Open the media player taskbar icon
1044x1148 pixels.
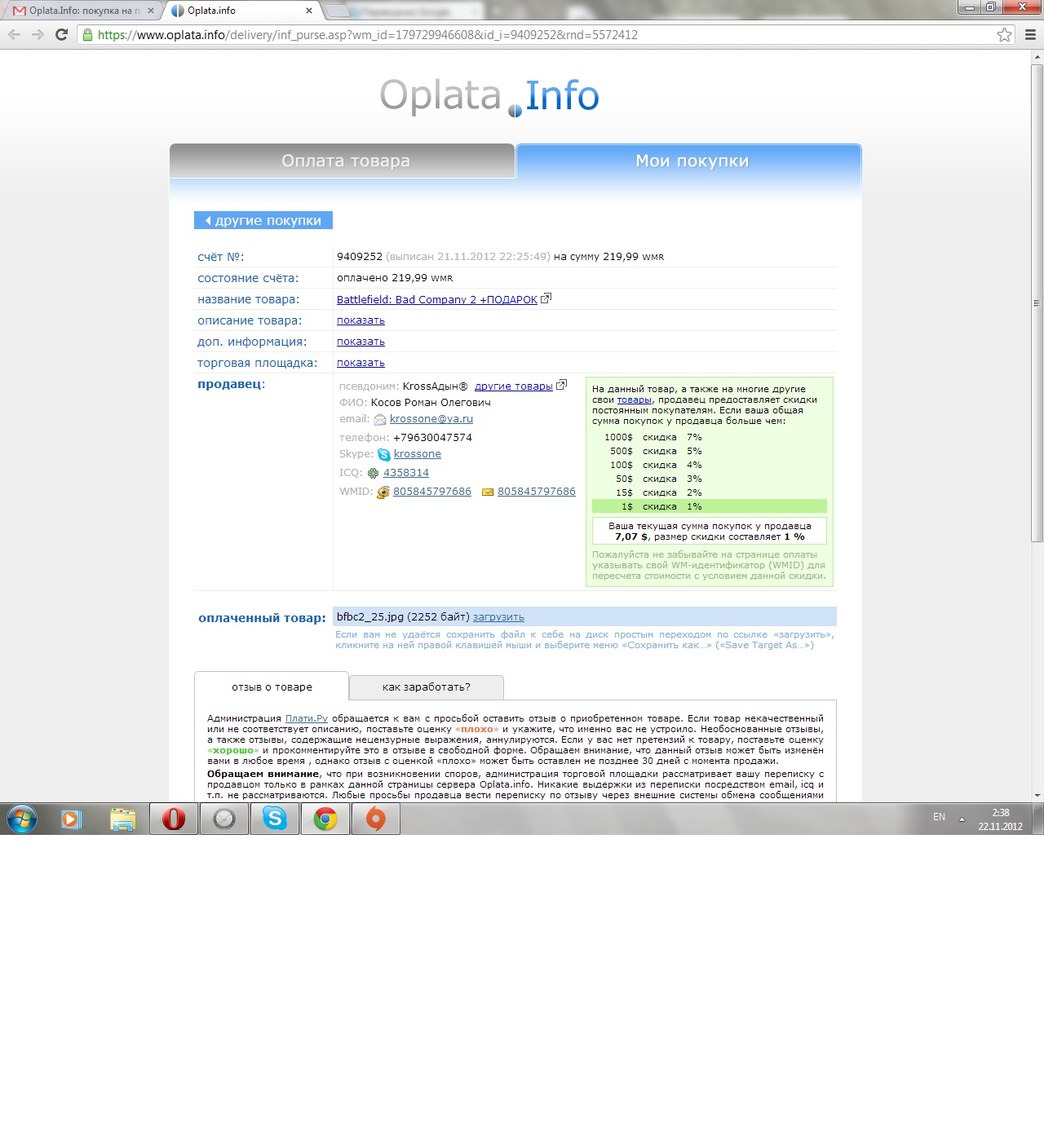(x=73, y=819)
